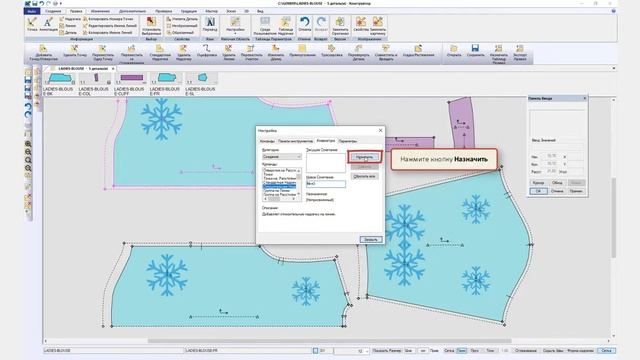This screenshot has width=640, height=360.
Task: Switch to the Проверка ribbon tab
Action: (x=163, y=11)
